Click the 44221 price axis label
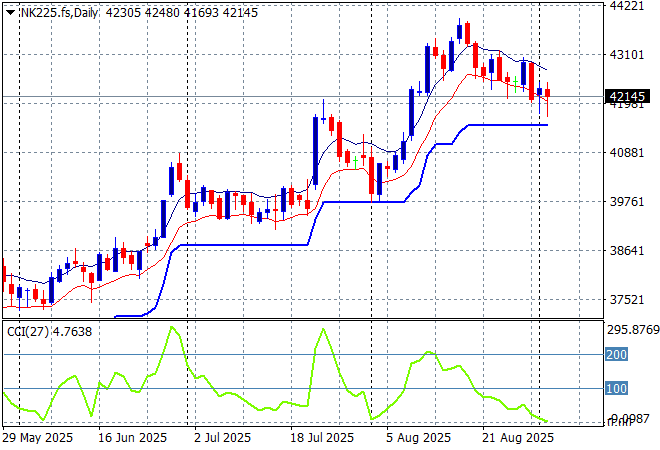The height and width of the screenshot is (450, 660). pos(629,6)
